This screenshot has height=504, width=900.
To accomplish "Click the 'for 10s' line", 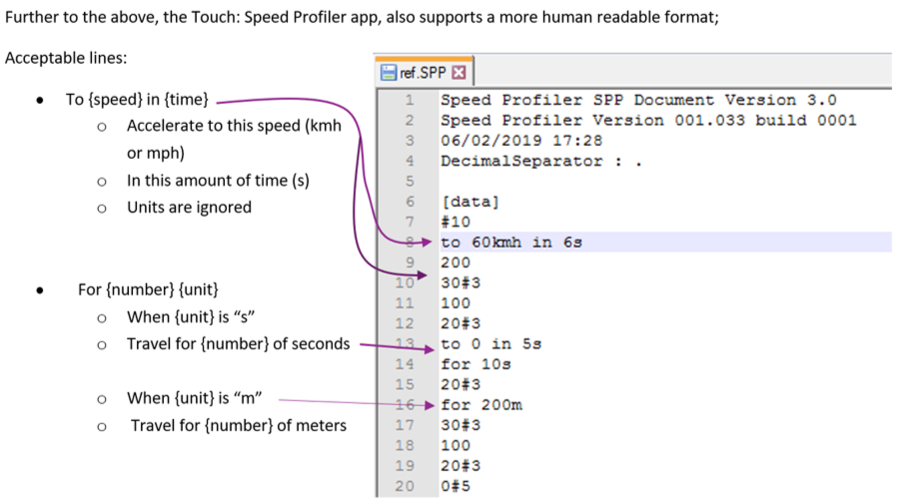I will [476, 365].
